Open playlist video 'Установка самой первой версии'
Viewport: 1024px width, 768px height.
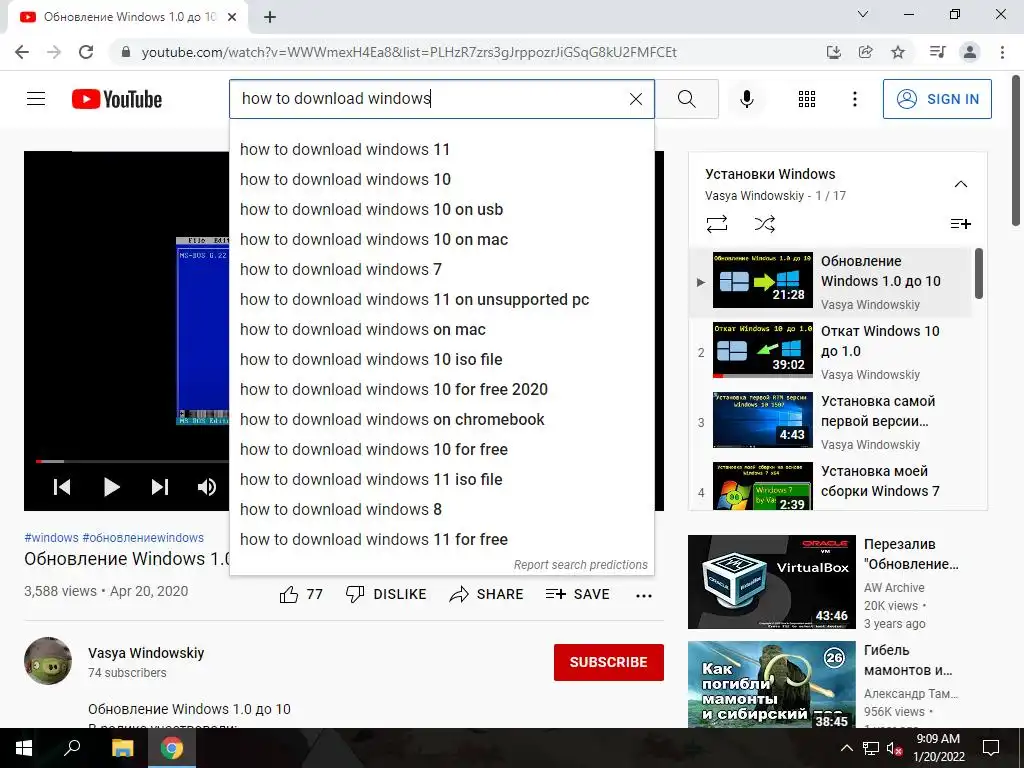coord(831,421)
